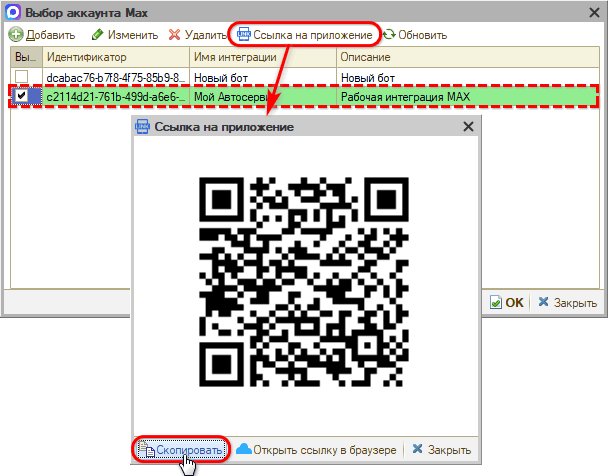608x476 pixels.
Task: Click the identifier dcabac76 cell
Action: (115, 77)
